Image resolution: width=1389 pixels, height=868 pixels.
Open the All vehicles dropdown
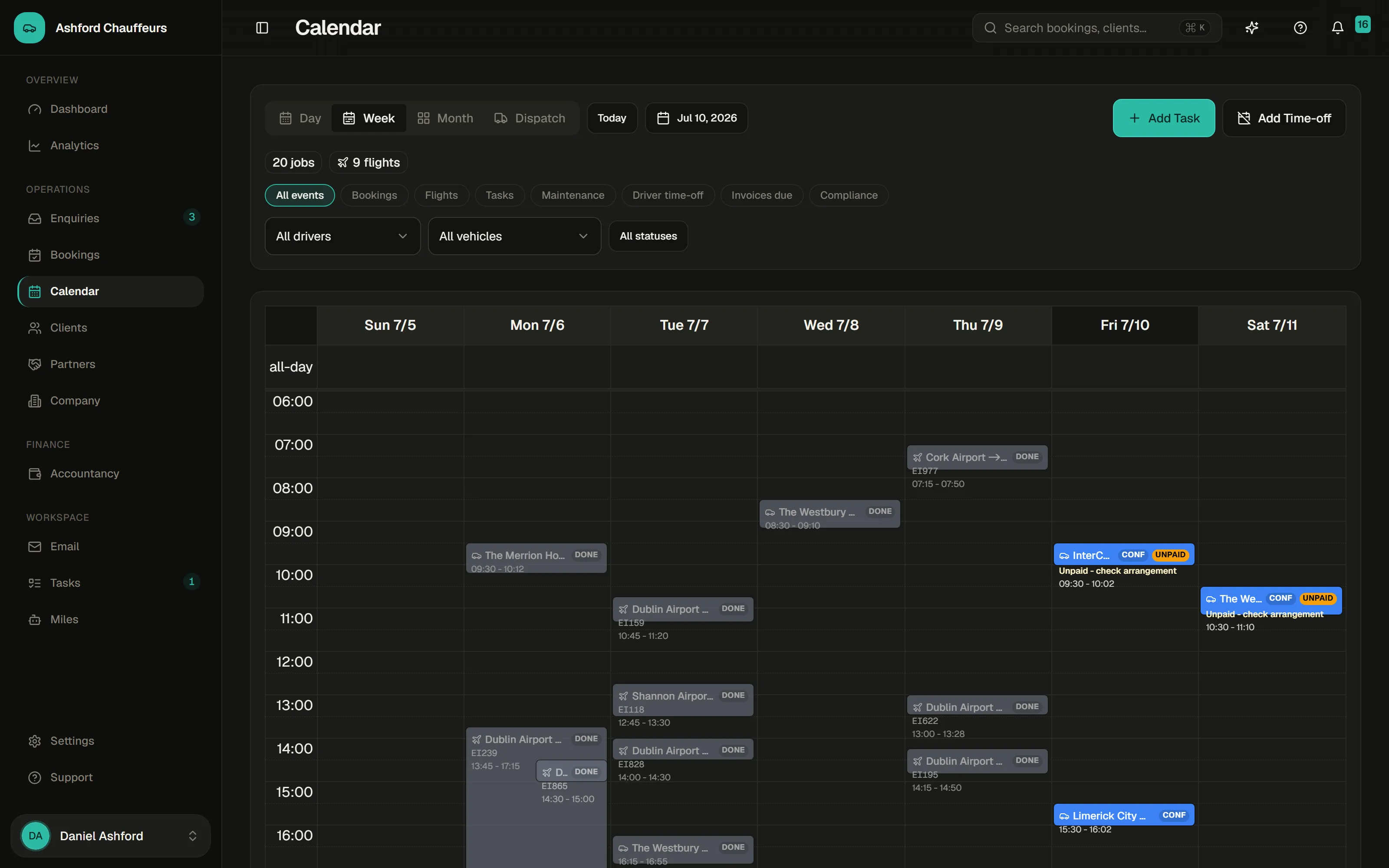tap(514, 236)
